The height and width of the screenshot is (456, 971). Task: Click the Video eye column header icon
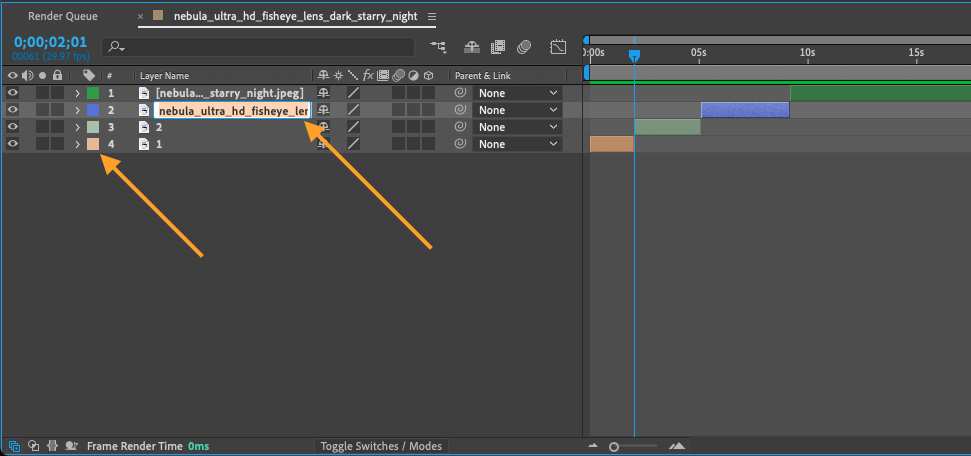(x=12, y=76)
